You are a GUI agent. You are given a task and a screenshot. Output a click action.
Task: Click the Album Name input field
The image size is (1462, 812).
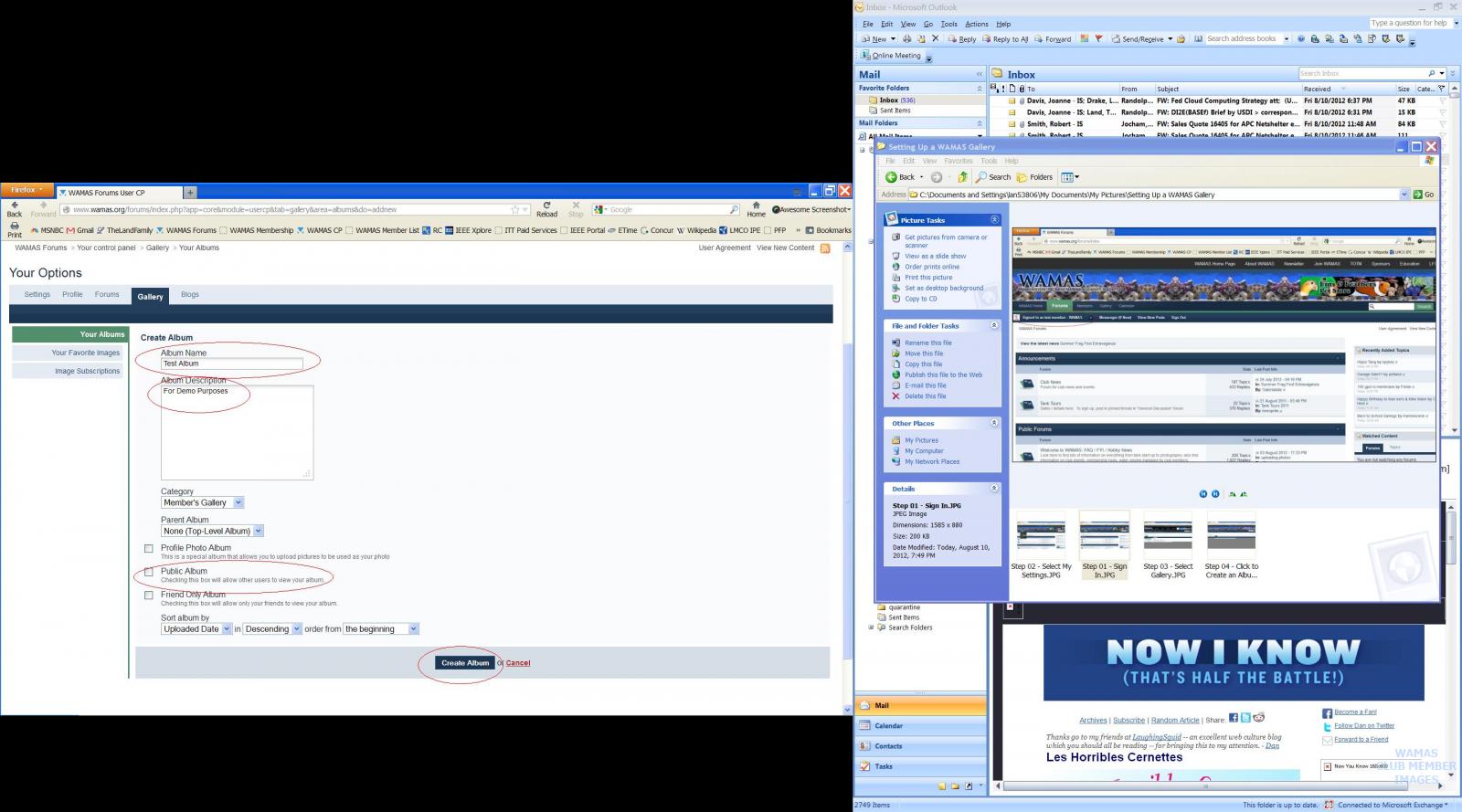232,364
